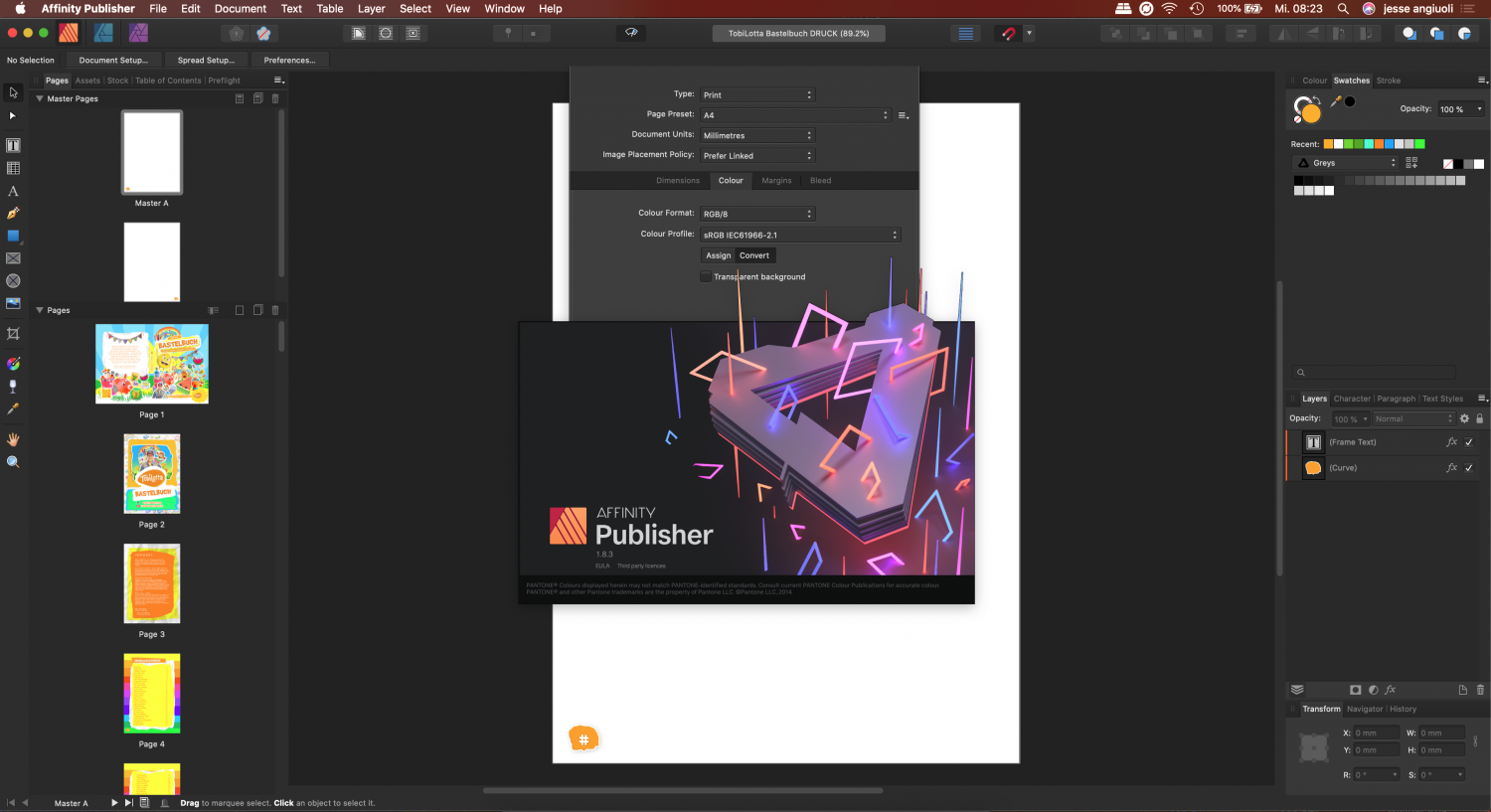
Task: Switch to Affinity Publisher persona
Action: [x=69, y=33]
